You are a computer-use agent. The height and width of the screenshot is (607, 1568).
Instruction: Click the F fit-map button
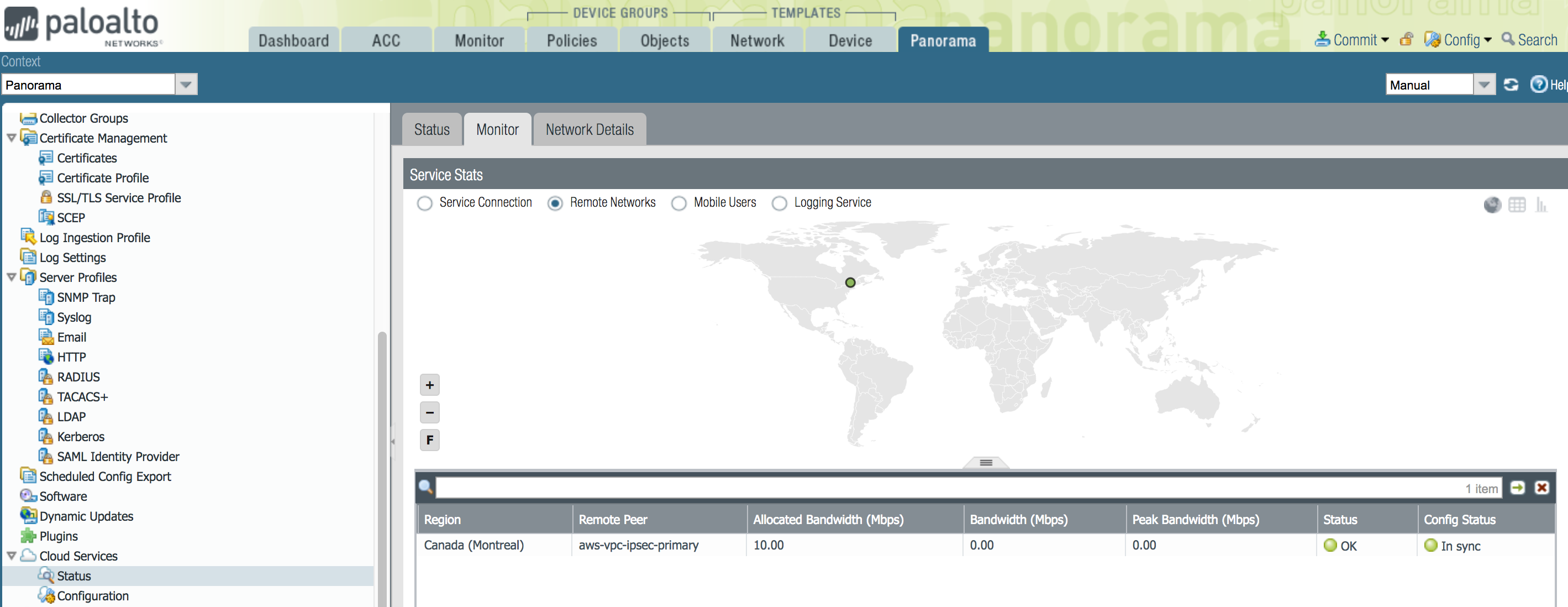tap(429, 439)
